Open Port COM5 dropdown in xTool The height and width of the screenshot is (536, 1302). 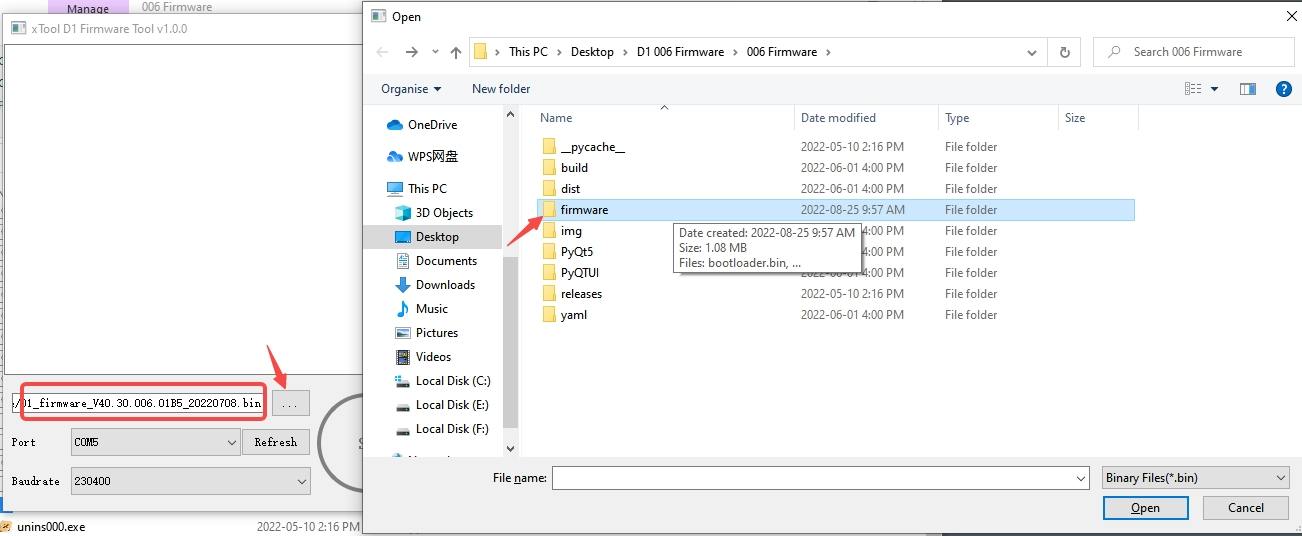155,442
